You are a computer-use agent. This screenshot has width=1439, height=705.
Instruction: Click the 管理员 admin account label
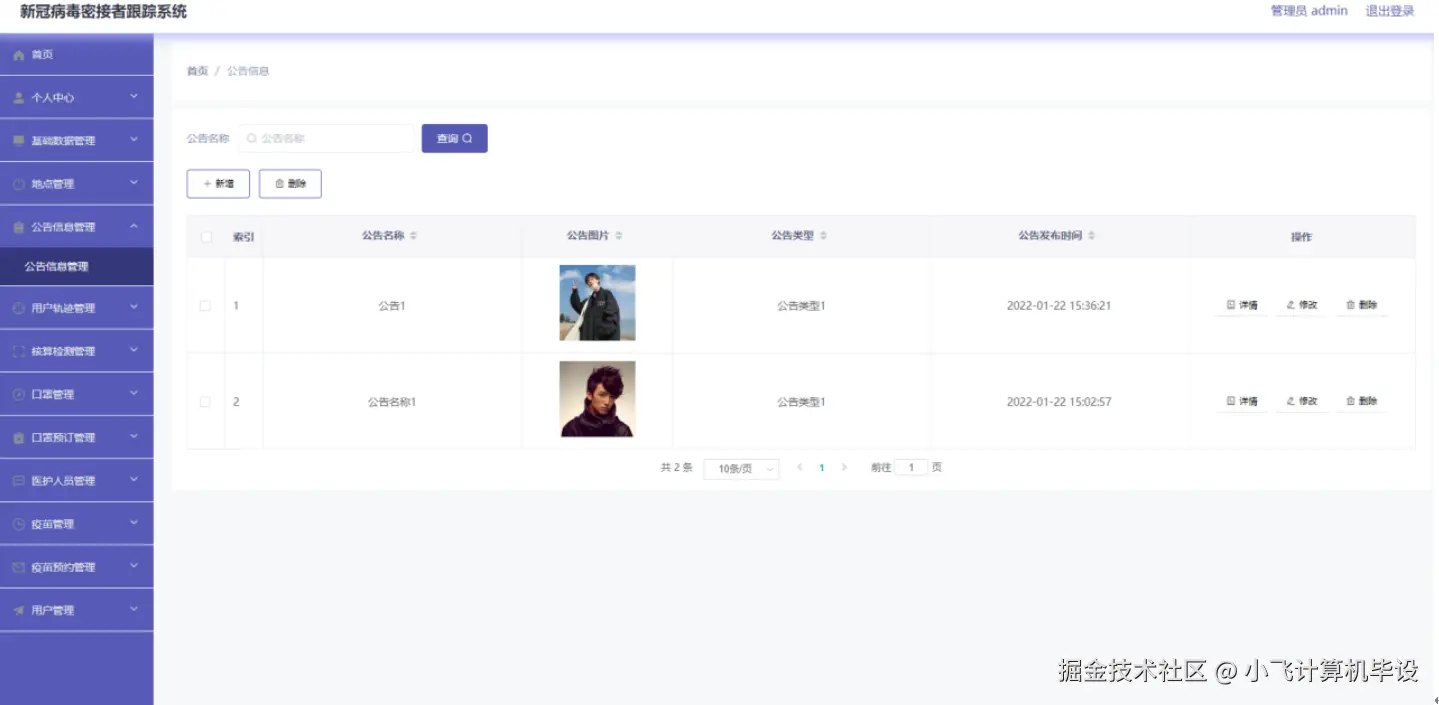pos(1309,11)
